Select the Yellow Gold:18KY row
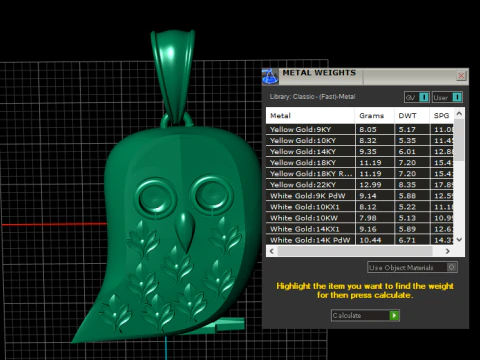 (x=360, y=162)
